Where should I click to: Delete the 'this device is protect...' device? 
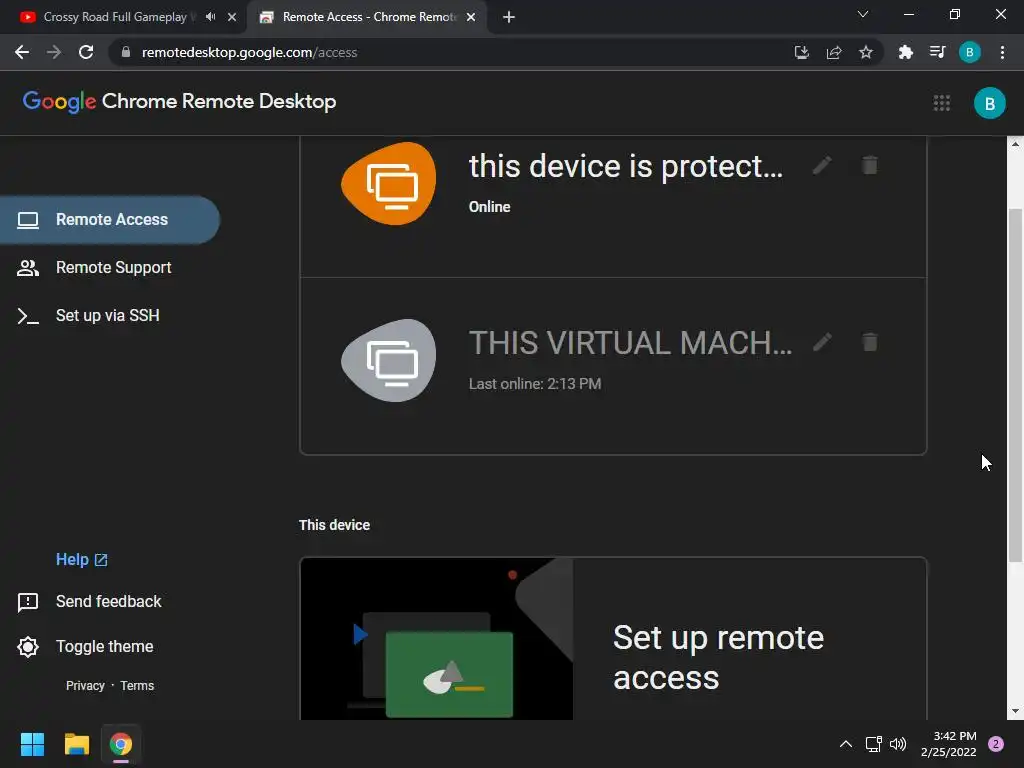(x=870, y=165)
